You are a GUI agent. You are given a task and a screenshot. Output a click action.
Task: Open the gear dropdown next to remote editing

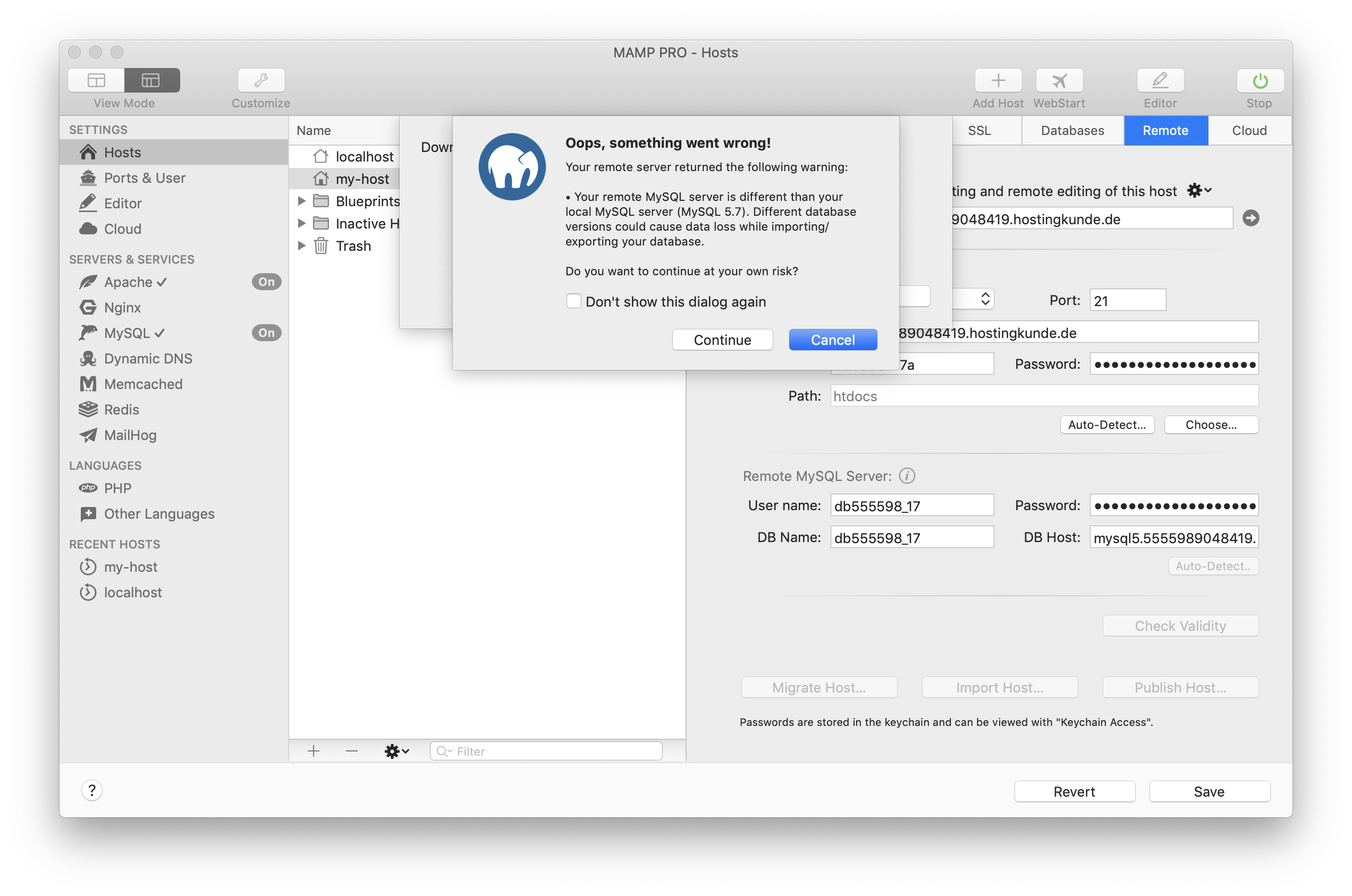pyautogui.click(x=1199, y=190)
